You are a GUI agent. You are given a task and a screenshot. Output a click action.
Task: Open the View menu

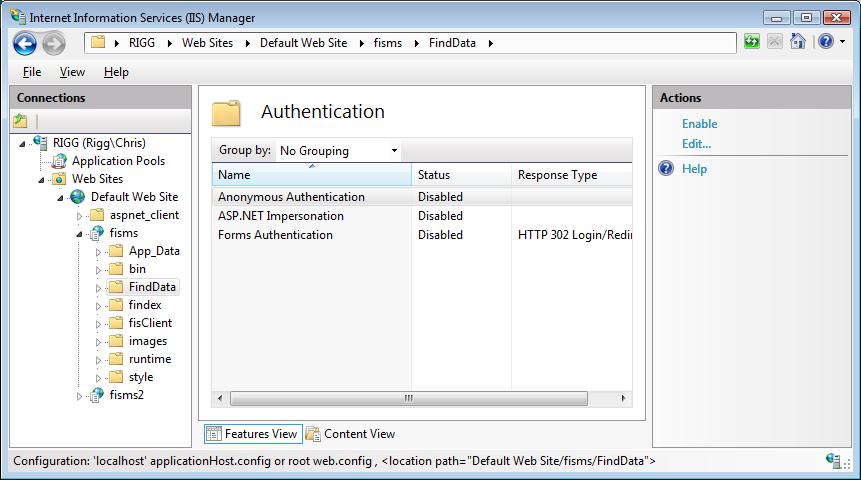[x=72, y=72]
